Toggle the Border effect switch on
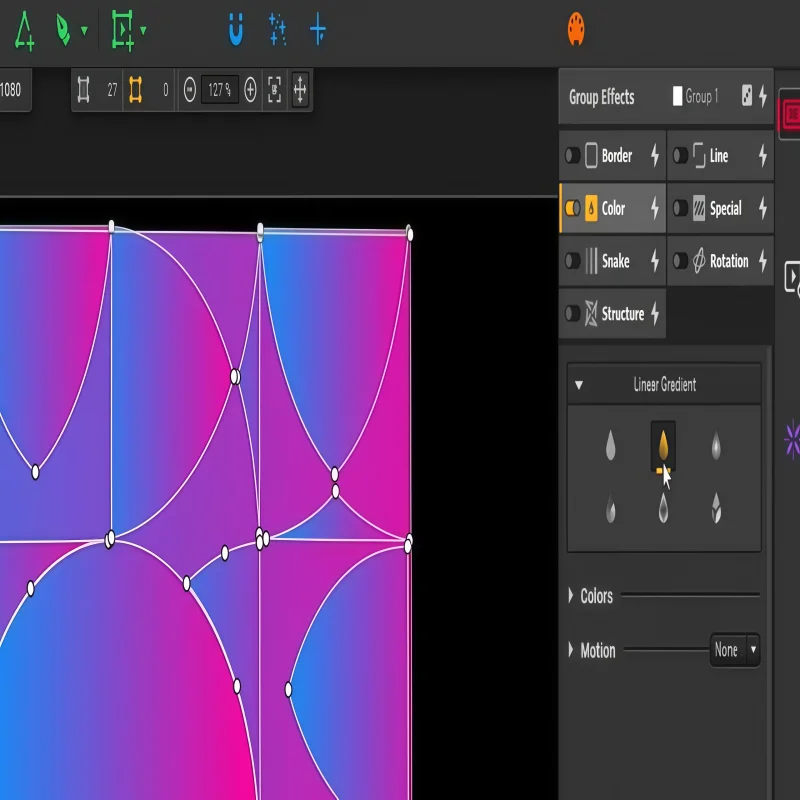Screen dimensions: 800x800 pyautogui.click(x=572, y=156)
